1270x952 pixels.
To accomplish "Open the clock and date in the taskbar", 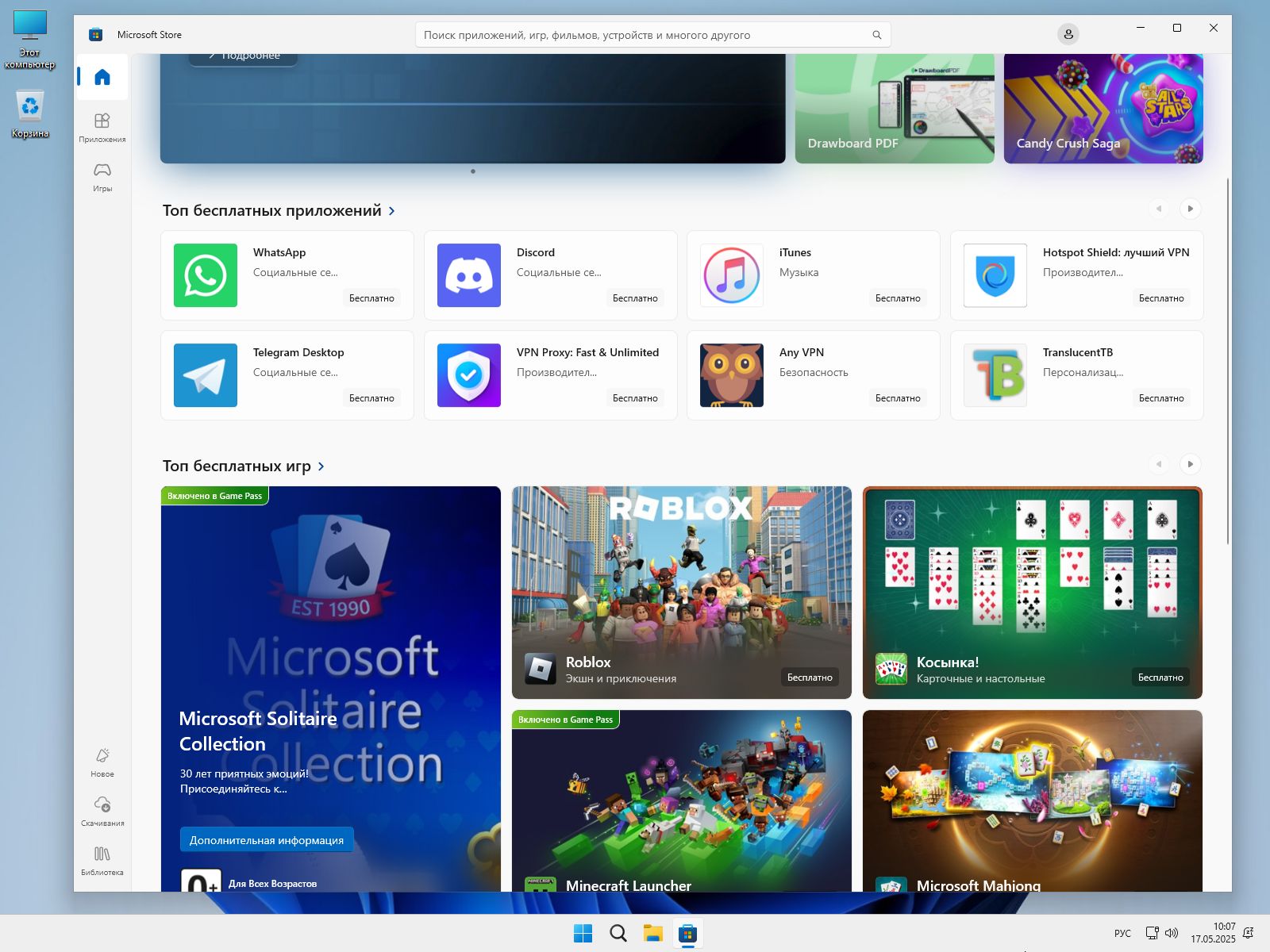I will (x=1213, y=933).
